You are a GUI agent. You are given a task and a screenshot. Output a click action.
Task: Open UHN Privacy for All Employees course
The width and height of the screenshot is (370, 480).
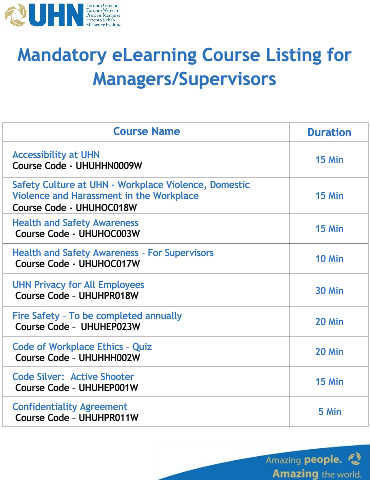coord(78,285)
